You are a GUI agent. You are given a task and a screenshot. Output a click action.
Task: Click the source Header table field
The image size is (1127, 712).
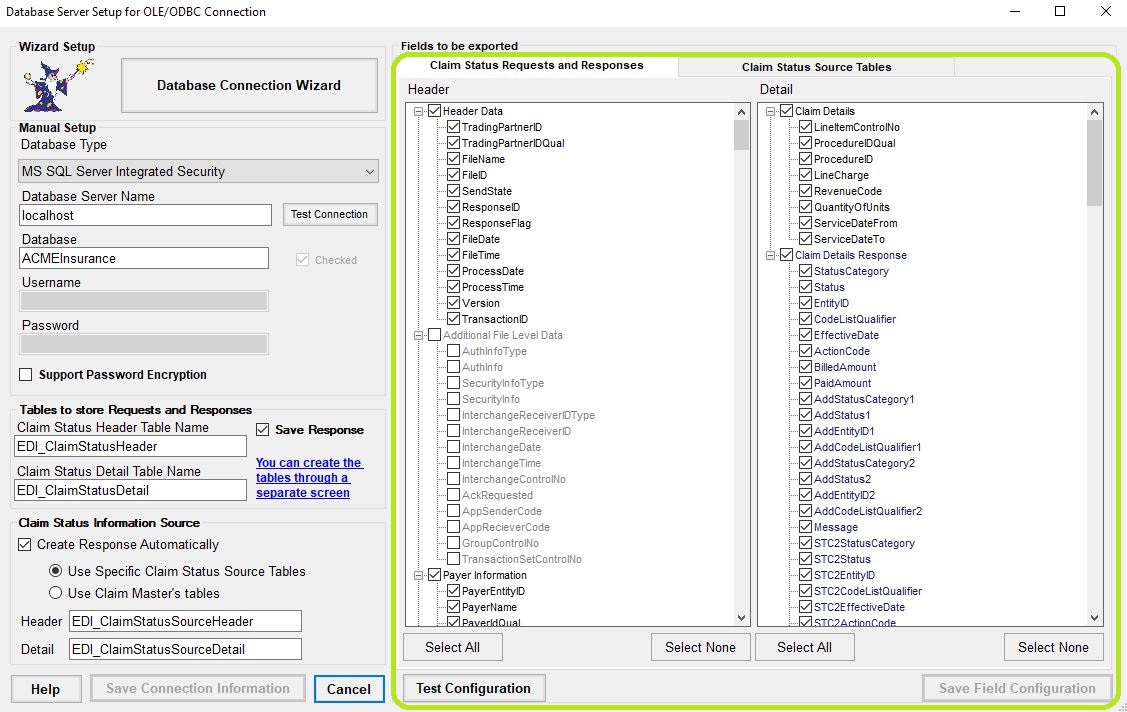coord(185,621)
